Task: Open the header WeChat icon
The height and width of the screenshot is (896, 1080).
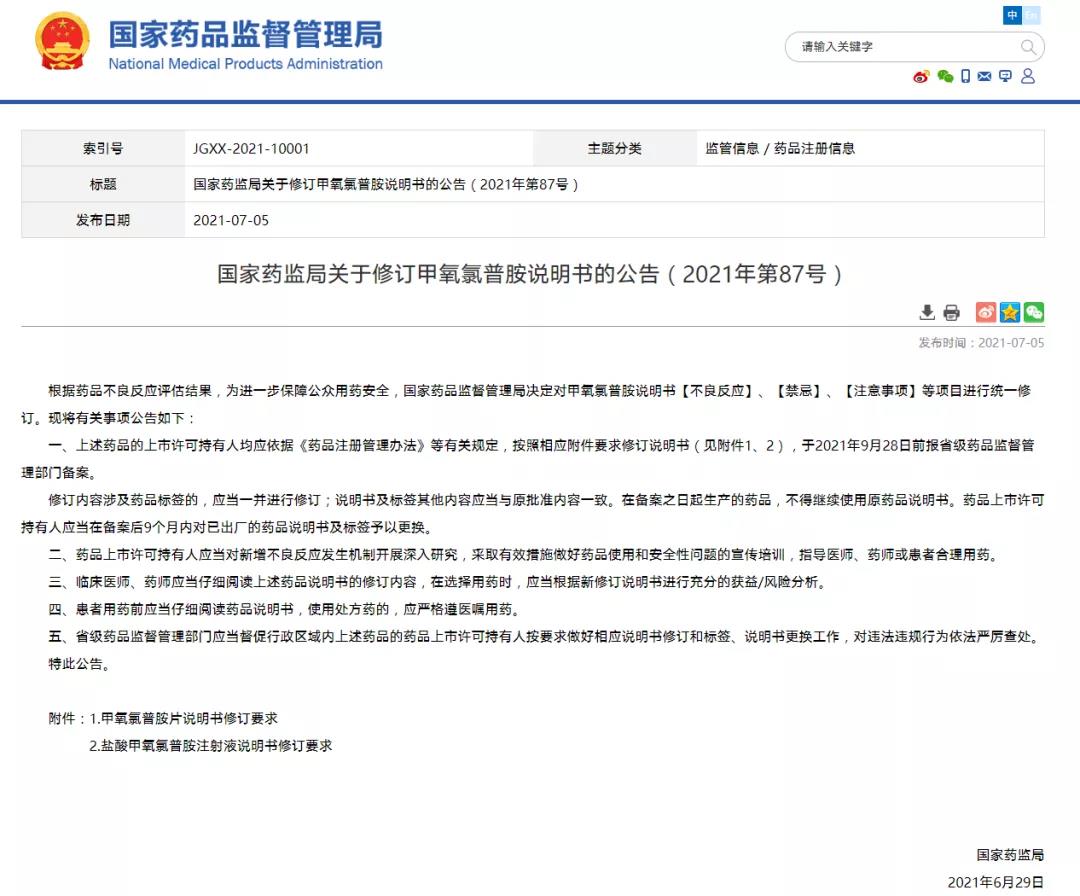Action: [x=944, y=77]
